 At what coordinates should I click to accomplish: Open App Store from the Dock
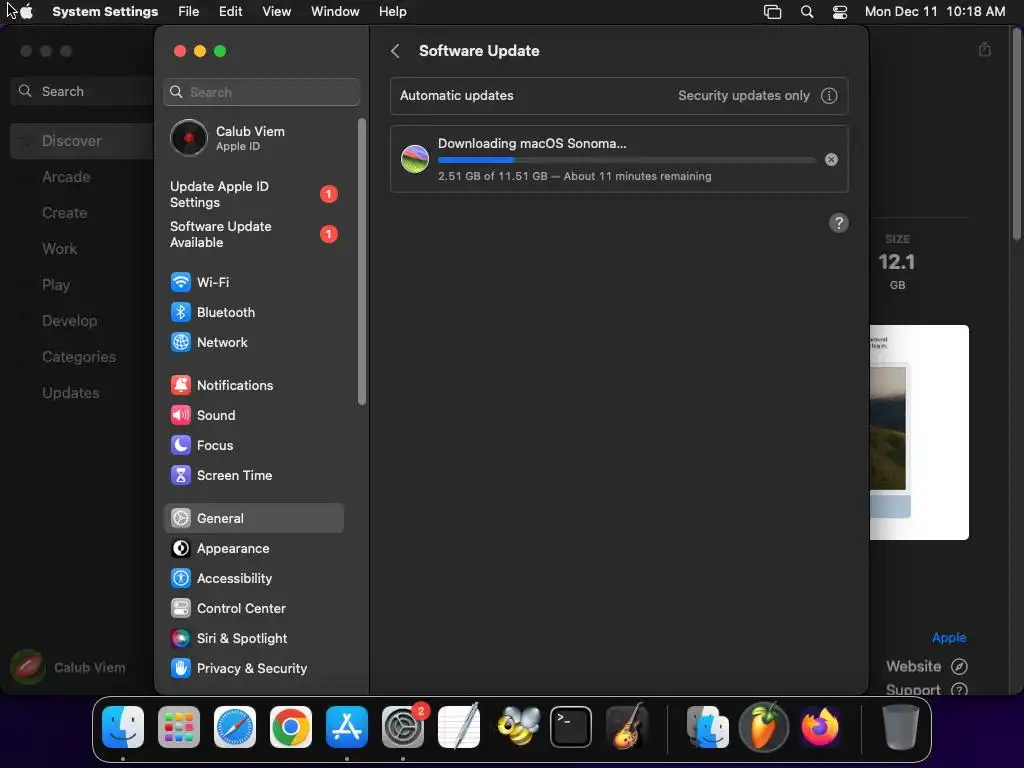(347, 726)
